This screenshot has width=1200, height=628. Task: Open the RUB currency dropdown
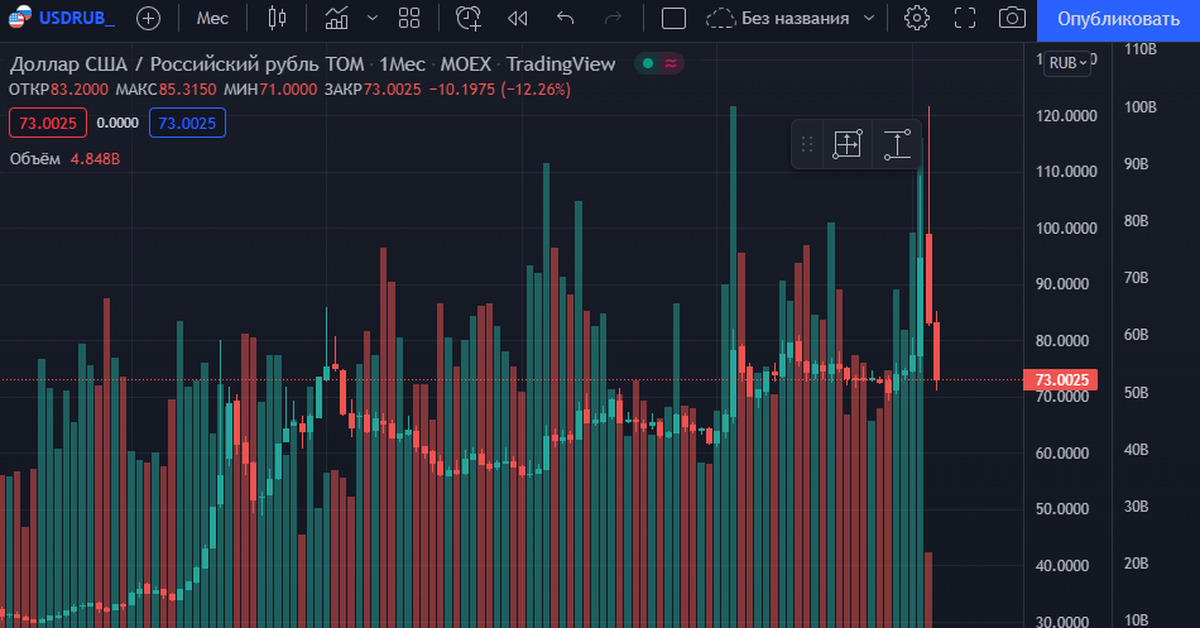coord(1066,63)
